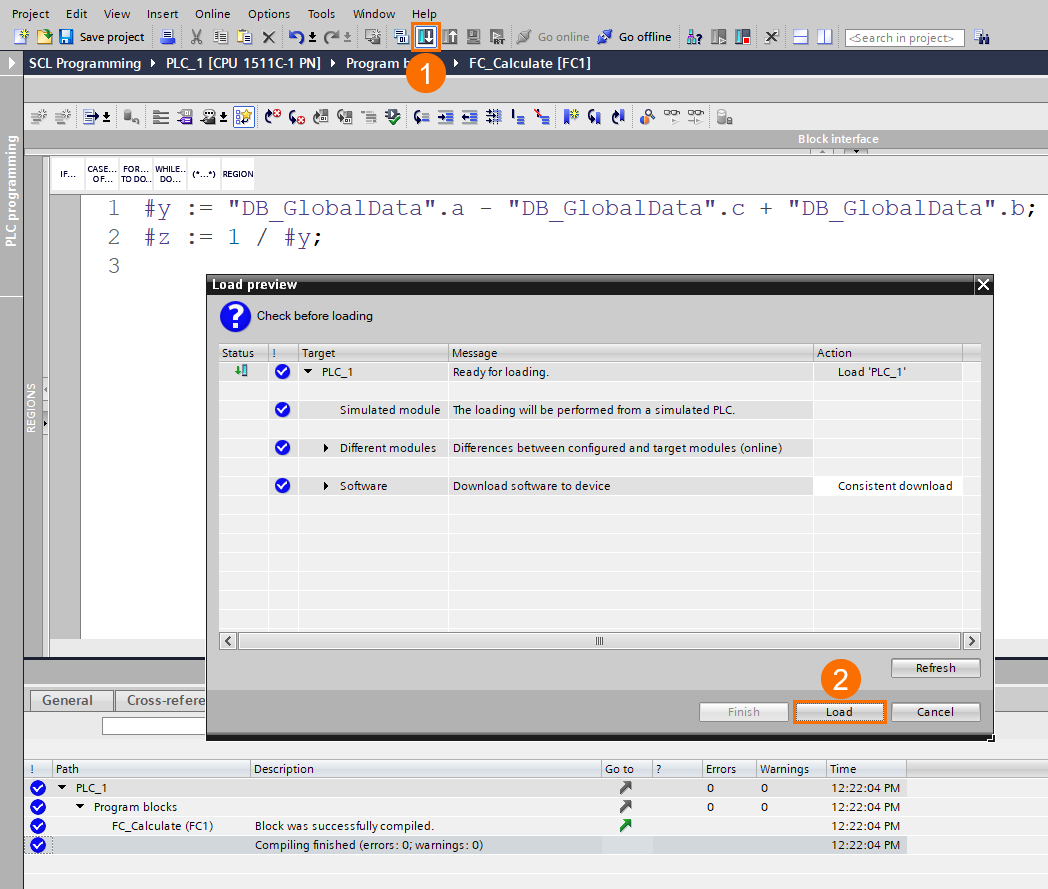Switch to the Cross-references tab
1048x889 pixels.
tap(160, 701)
